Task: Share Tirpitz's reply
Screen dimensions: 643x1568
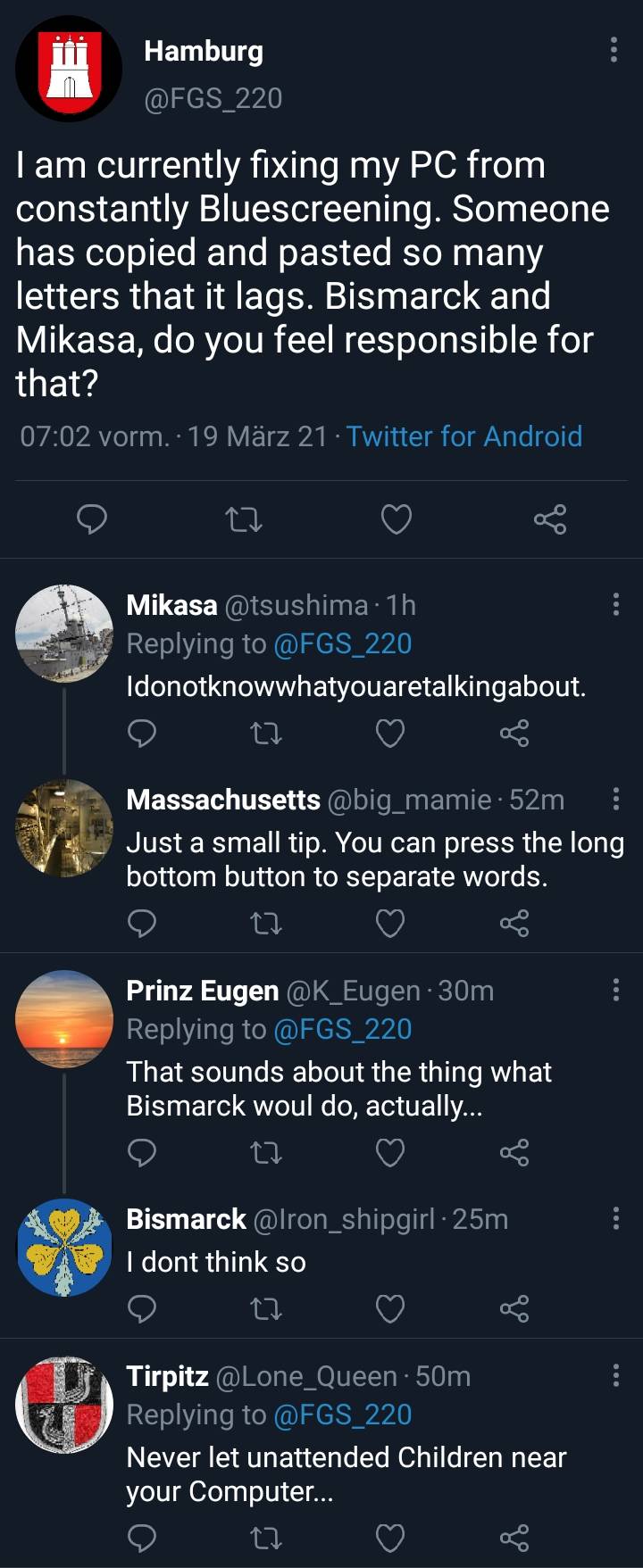Action: tap(514, 1538)
